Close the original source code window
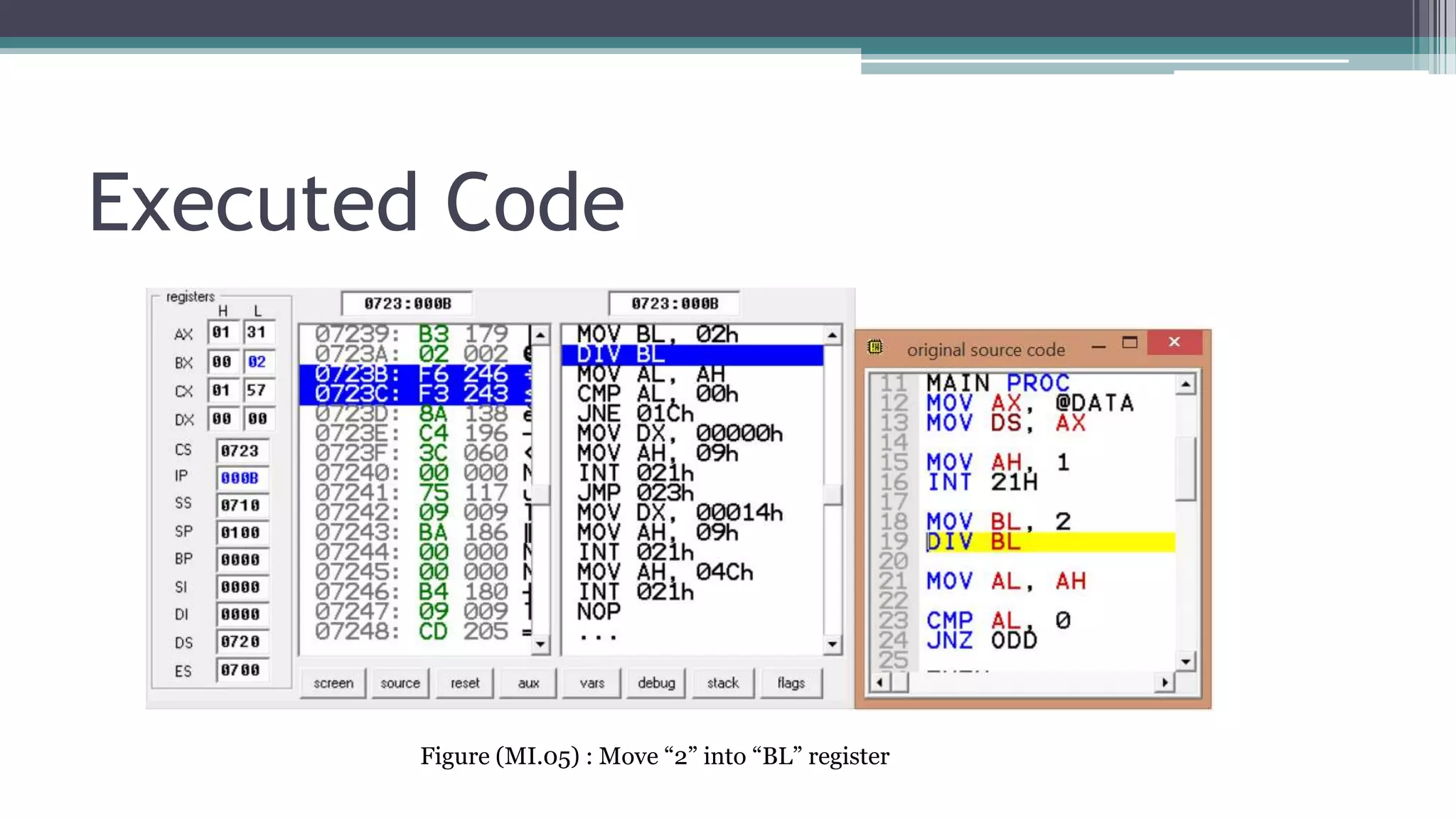The image size is (1456, 819). (1174, 342)
